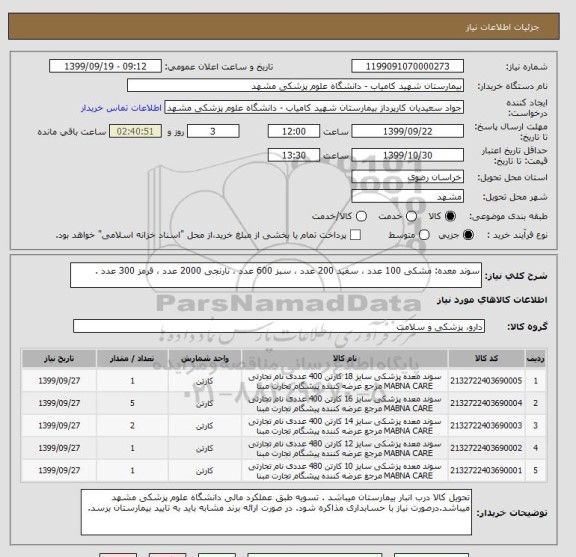Click the request creator name field

(x=314, y=108)
